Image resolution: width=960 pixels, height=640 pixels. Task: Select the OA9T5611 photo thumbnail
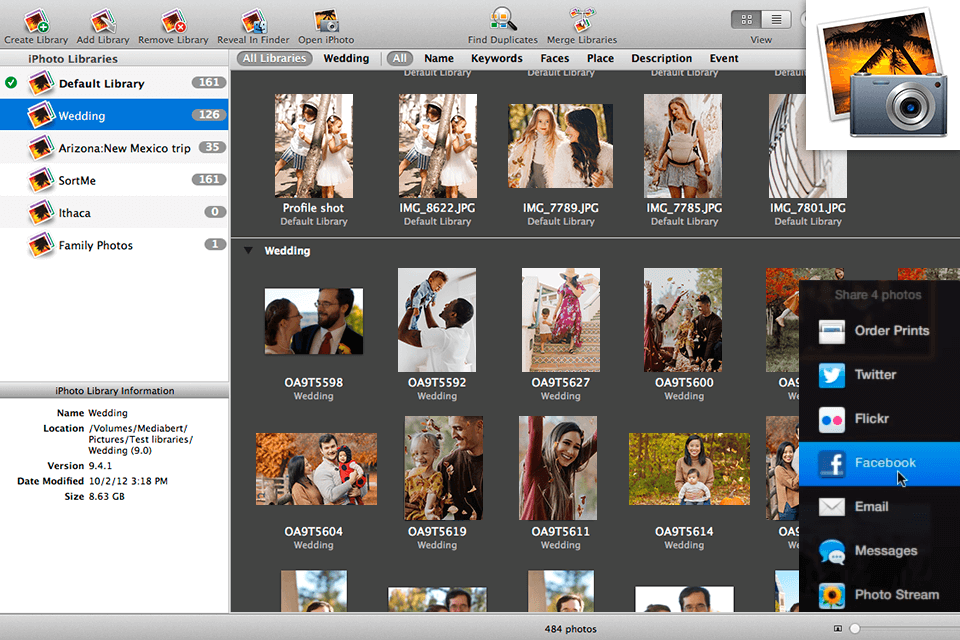tap(558, 469)
